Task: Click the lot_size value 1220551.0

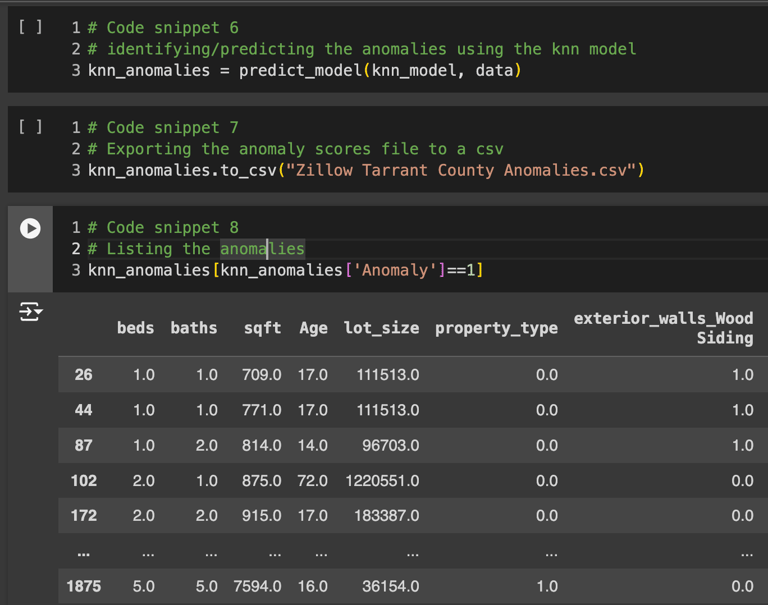Action: click(x=382, y=481)
